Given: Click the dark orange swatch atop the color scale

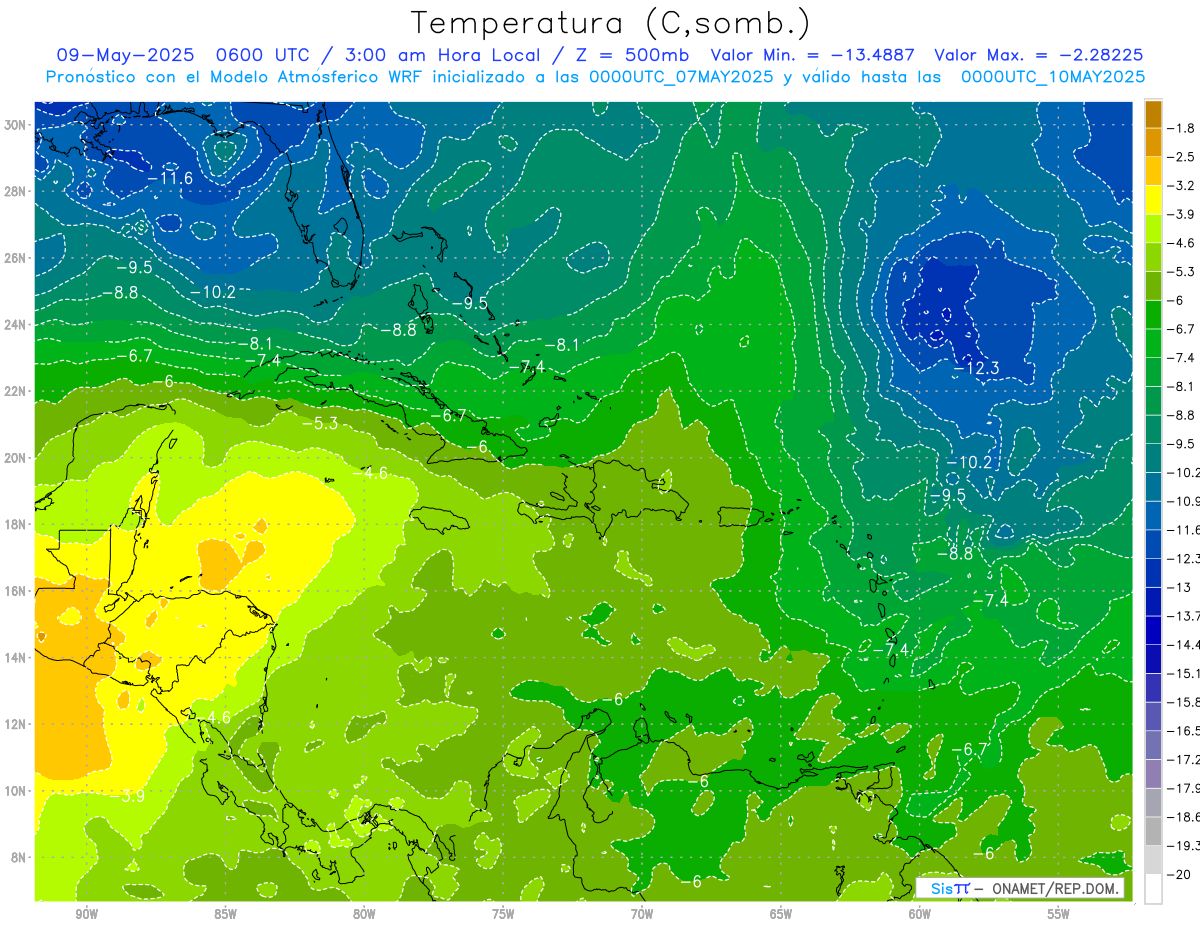Looking at the screenshot, I should (x=1153, y=114).
